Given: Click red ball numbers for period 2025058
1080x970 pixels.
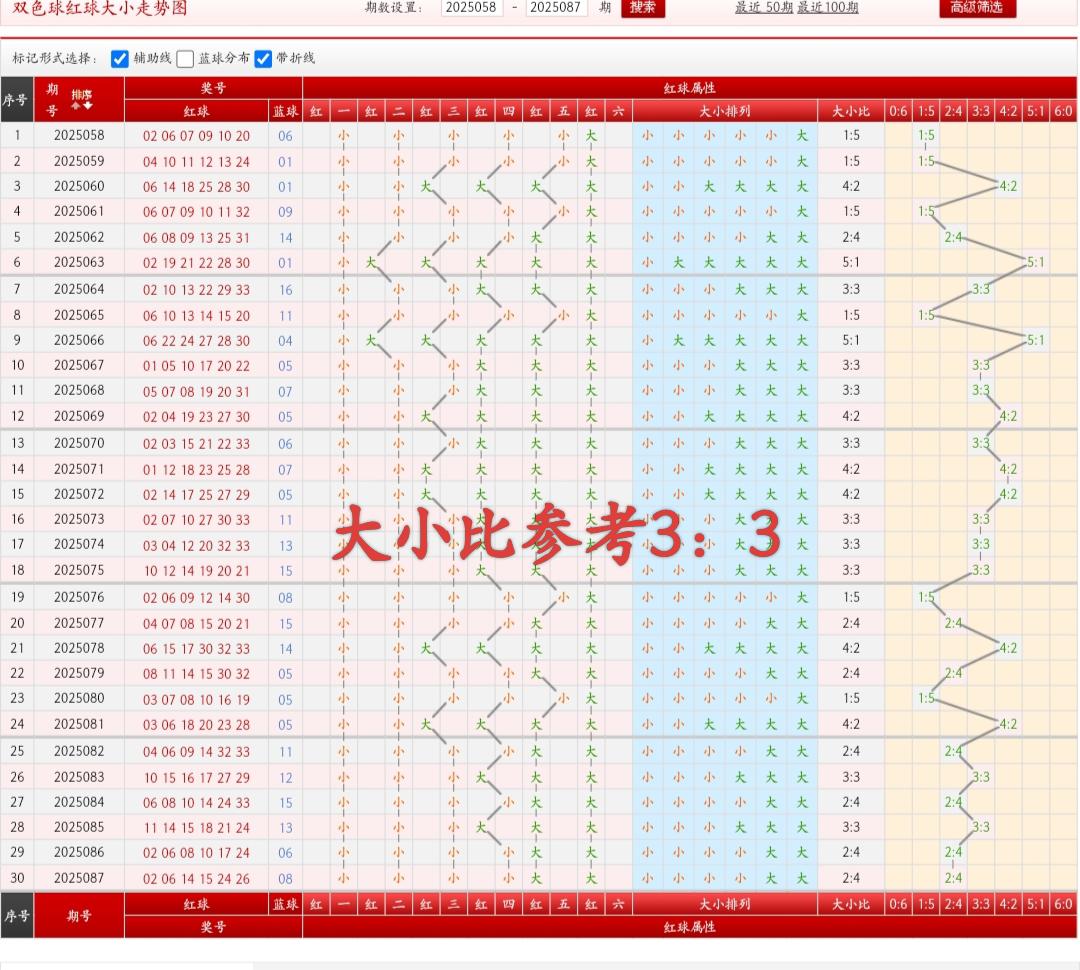Looking at the screenshot, I should point(196,136).
